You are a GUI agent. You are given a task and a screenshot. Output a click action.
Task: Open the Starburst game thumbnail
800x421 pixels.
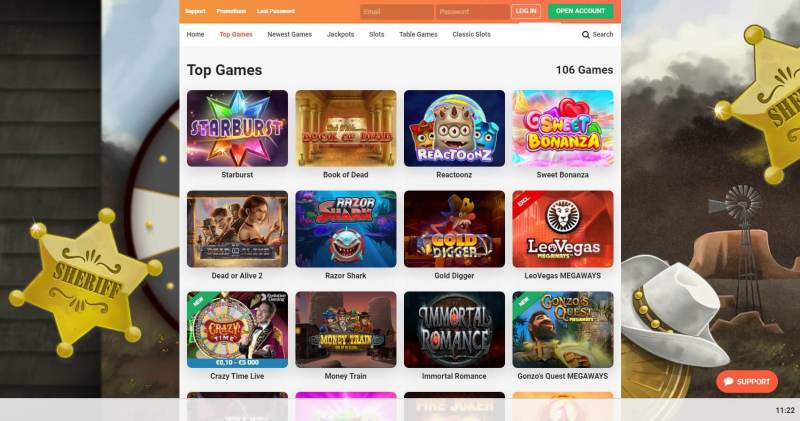[x=237, y=129]
